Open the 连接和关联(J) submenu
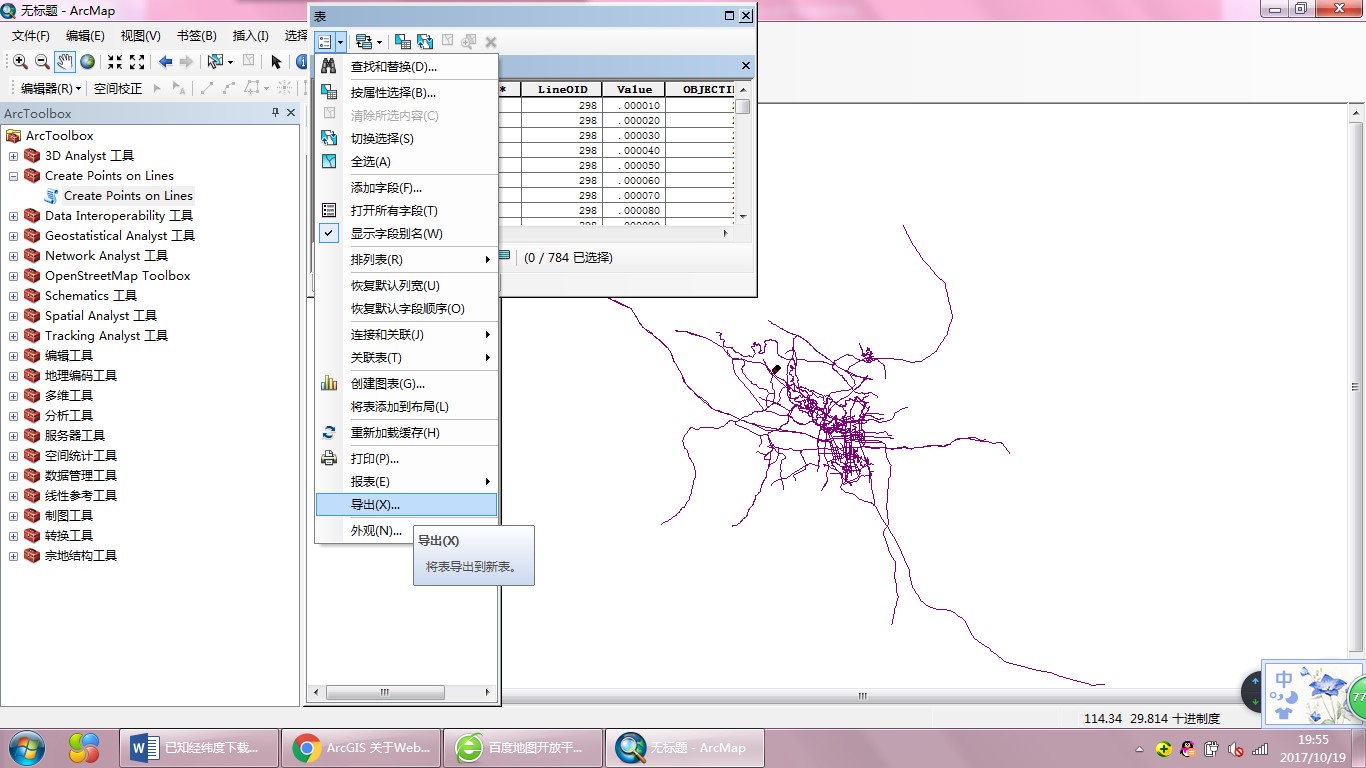 click(406, 334)
